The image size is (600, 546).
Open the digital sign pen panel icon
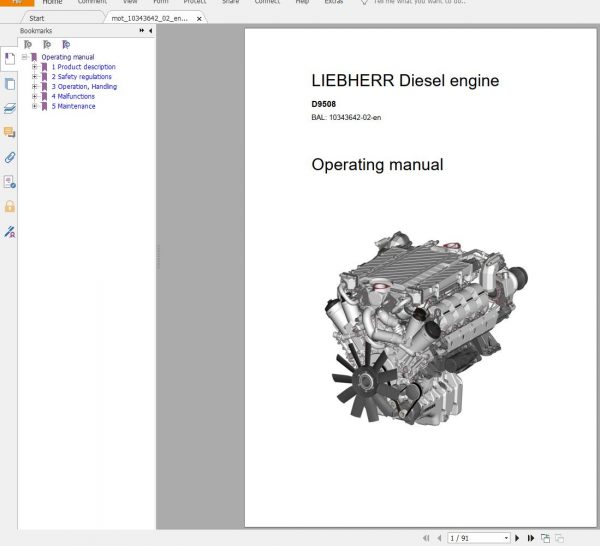click(10, 231)
